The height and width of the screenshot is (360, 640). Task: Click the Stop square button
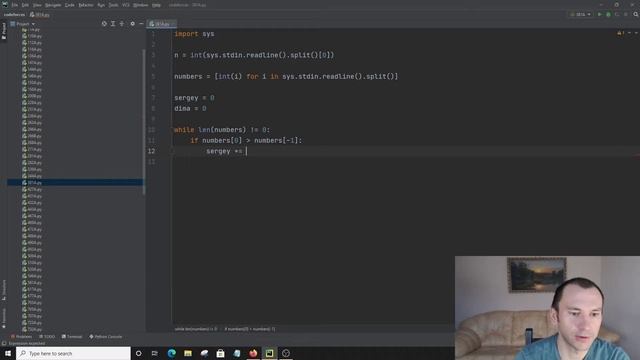coord(625,14)
